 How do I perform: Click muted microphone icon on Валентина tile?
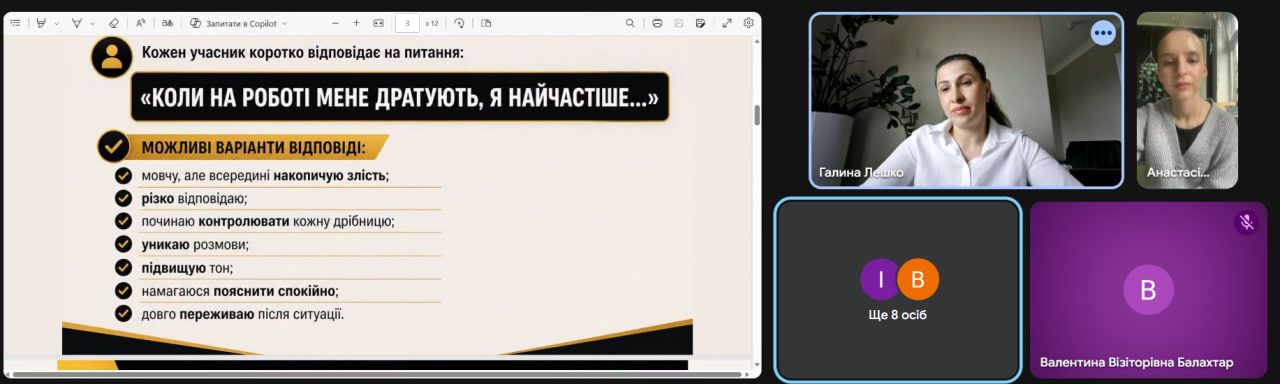(x=1246, y=223)
